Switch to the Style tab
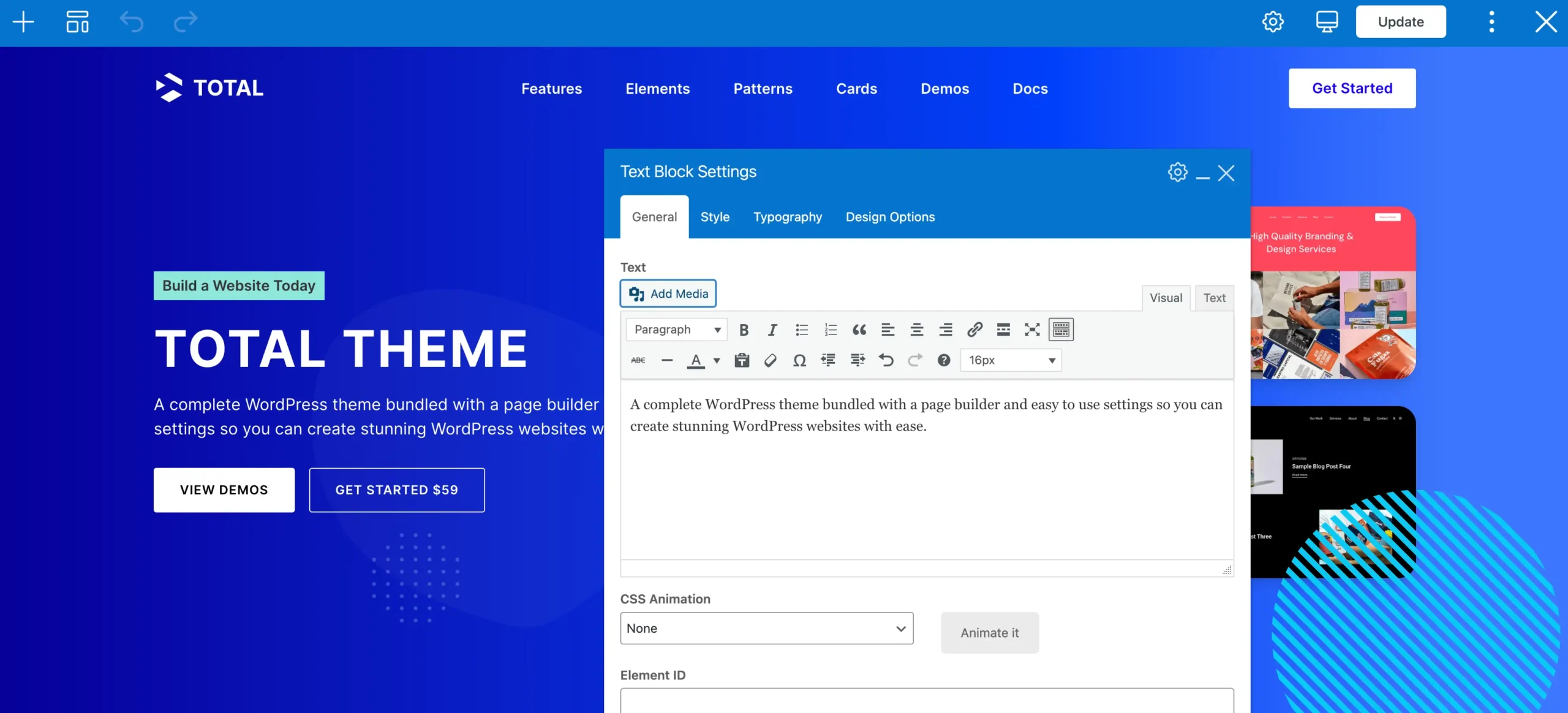This screenshot has width=1568, height=713. (x=715, y=217)
